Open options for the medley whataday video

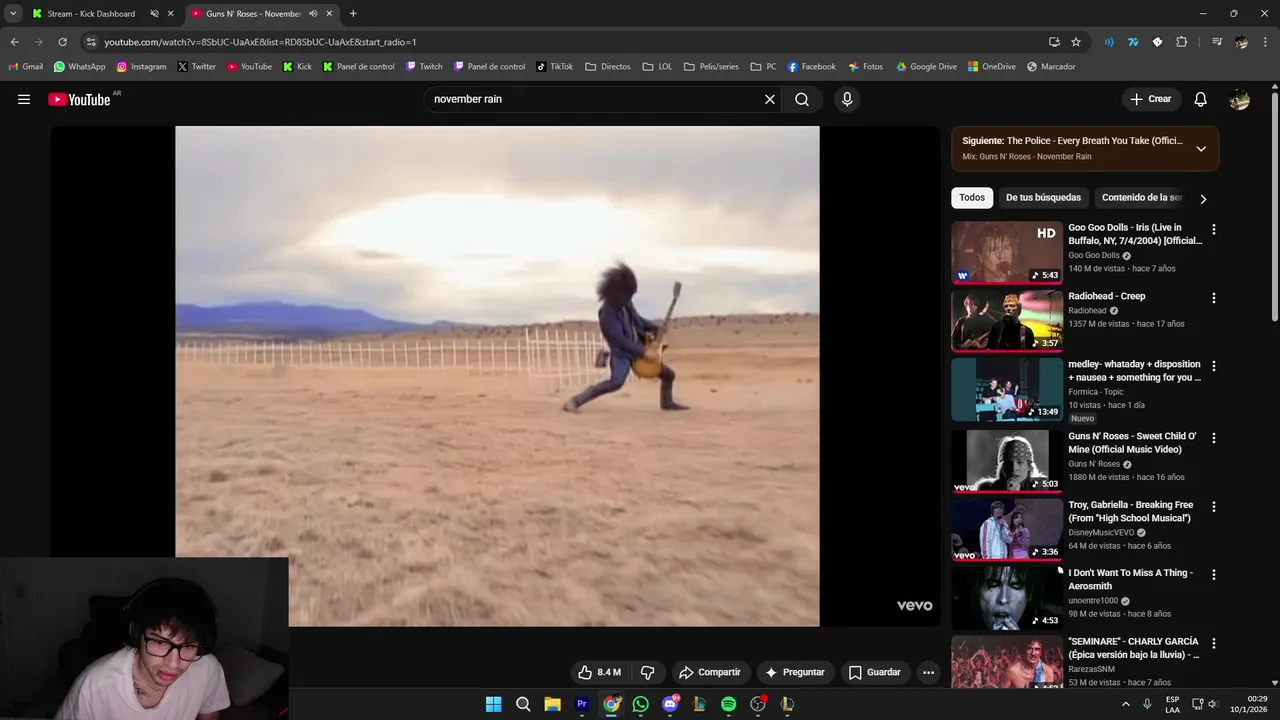click(x=1214, y=367)
